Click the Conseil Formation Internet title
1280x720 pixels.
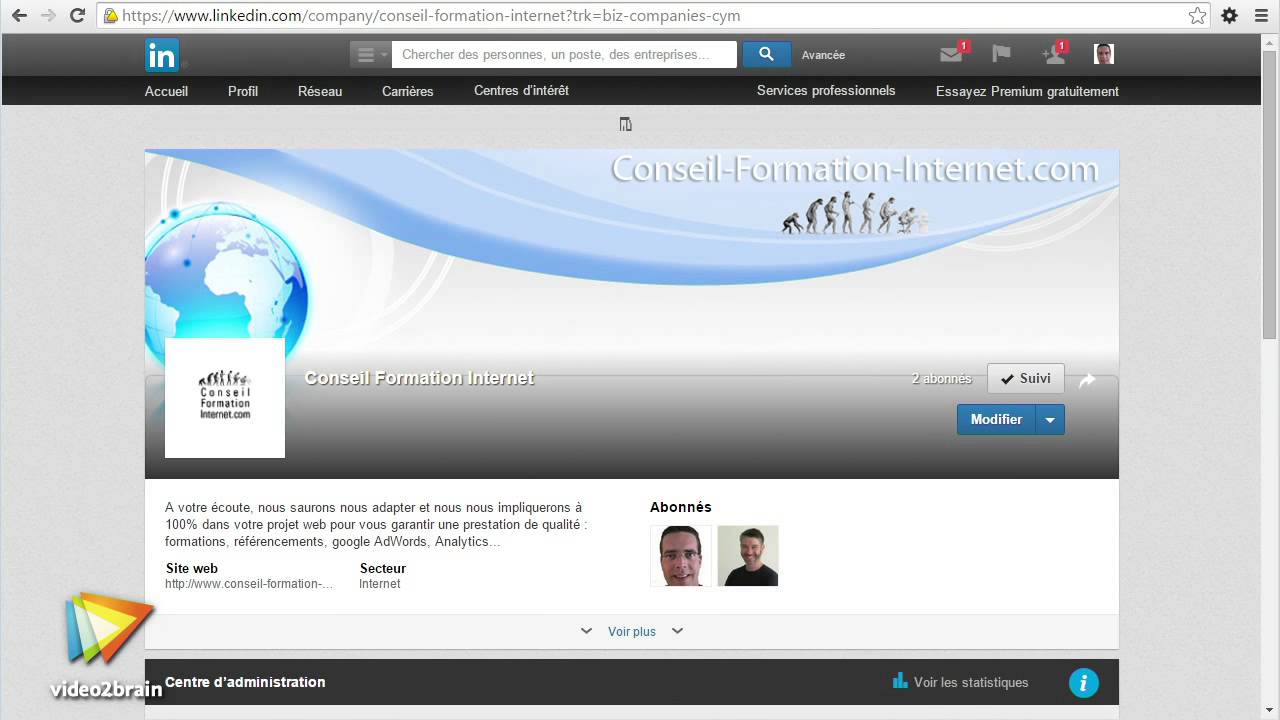[x=419, y=378]
